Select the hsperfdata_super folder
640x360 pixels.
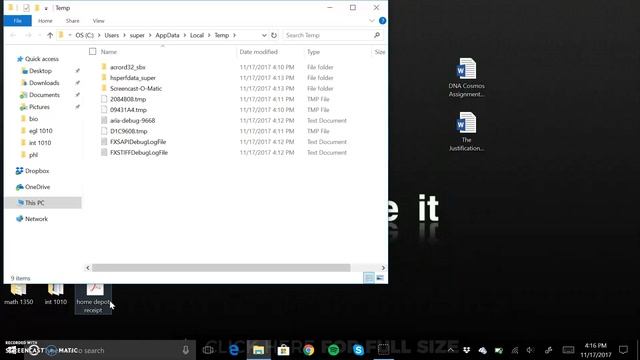pyautogui.click(x=133, y=78)
